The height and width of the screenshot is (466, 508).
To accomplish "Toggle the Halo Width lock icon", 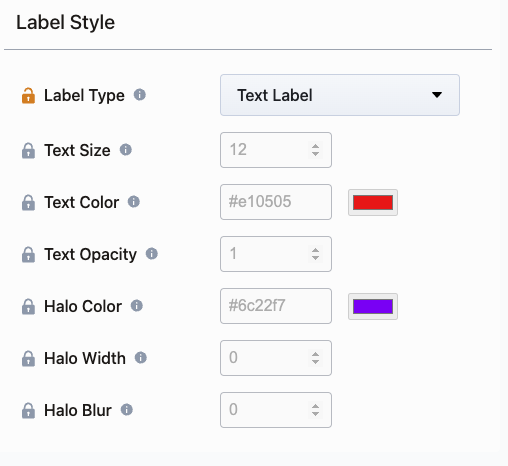I will point(28,359).
